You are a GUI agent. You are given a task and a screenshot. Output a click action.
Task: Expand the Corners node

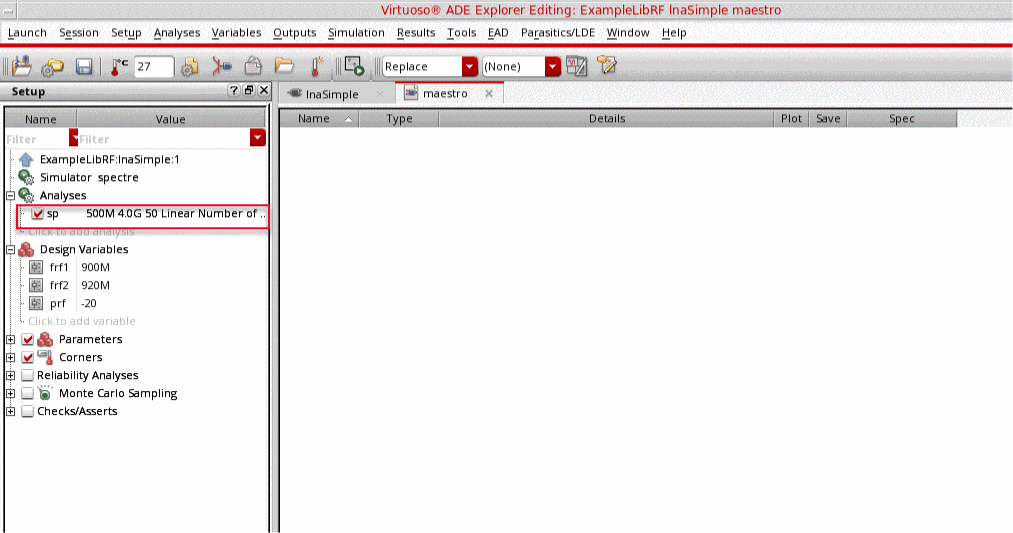click(x=10, y=357)
